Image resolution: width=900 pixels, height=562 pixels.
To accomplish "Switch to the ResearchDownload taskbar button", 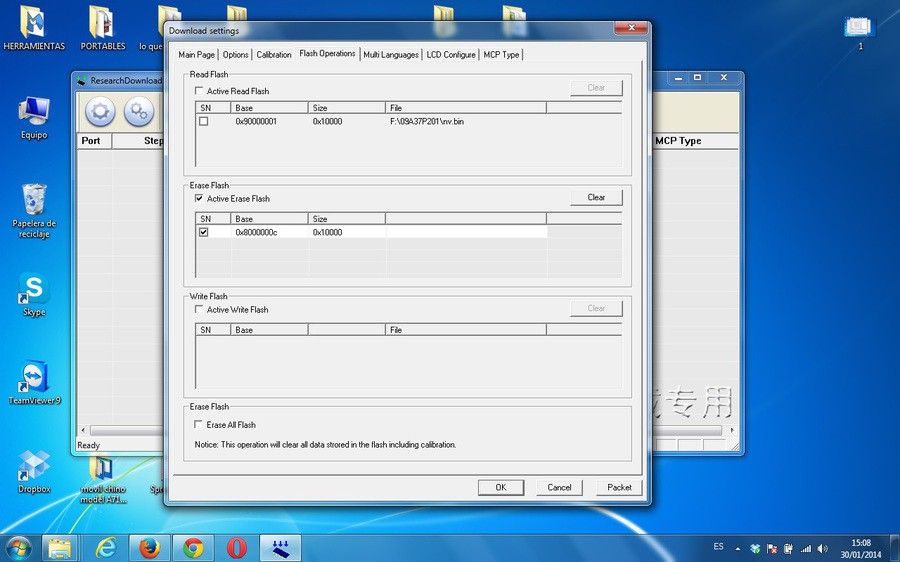I will click(x=281, y=548).
